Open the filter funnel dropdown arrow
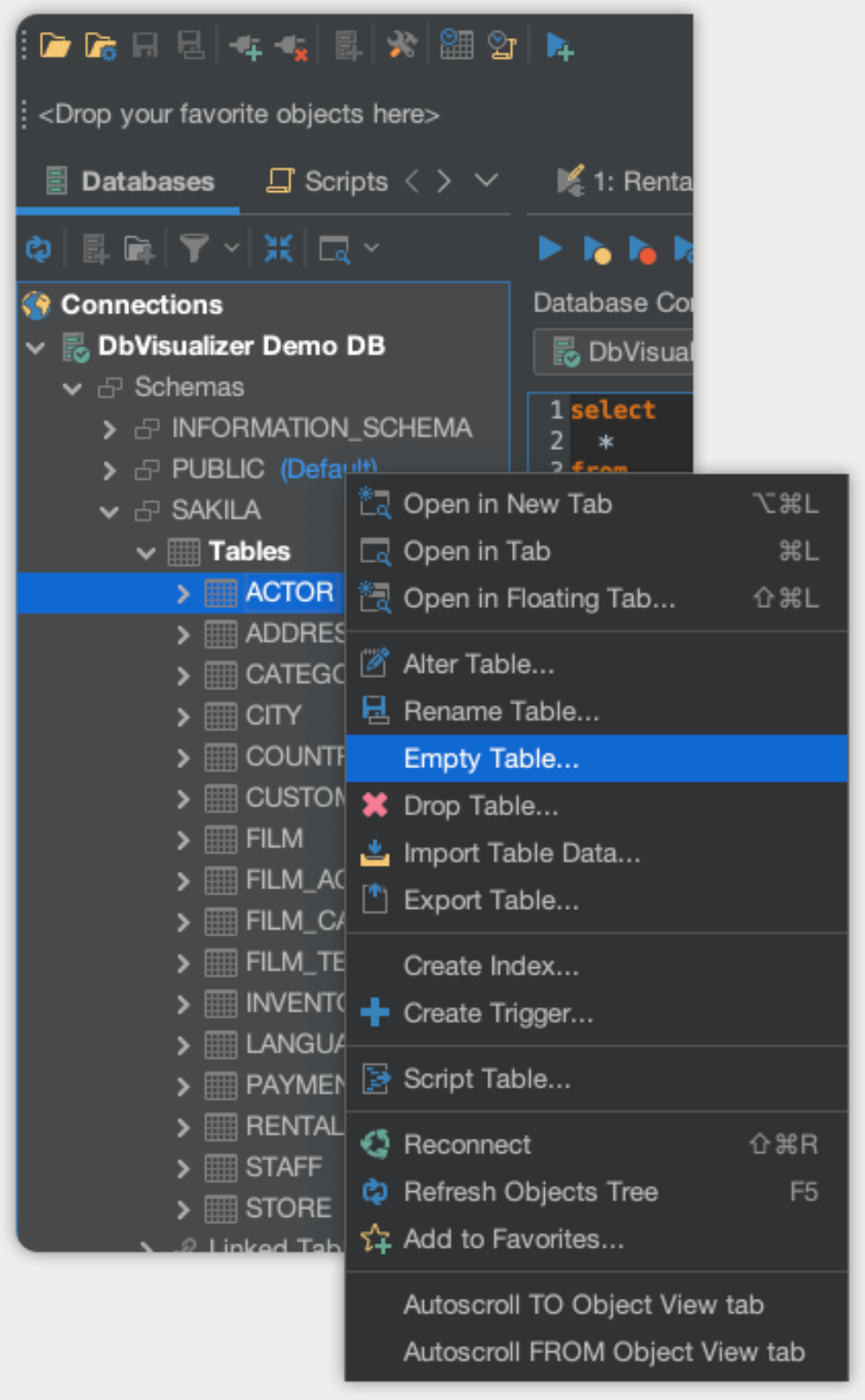This screenshot has width=865, height=1400. coord(231,249)
